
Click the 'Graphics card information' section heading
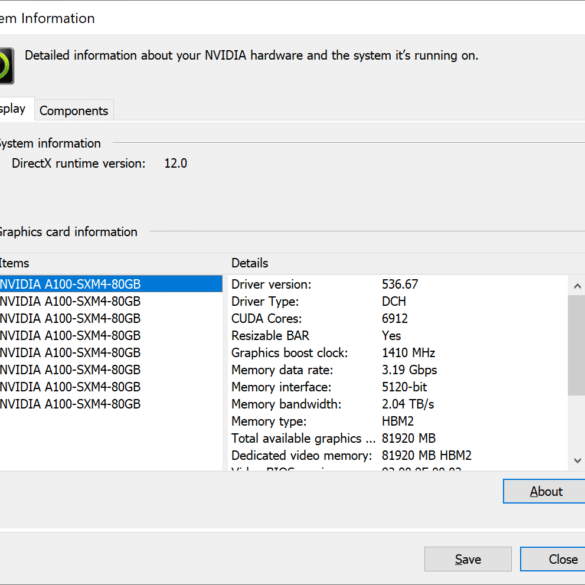click(x=68, y=232)
